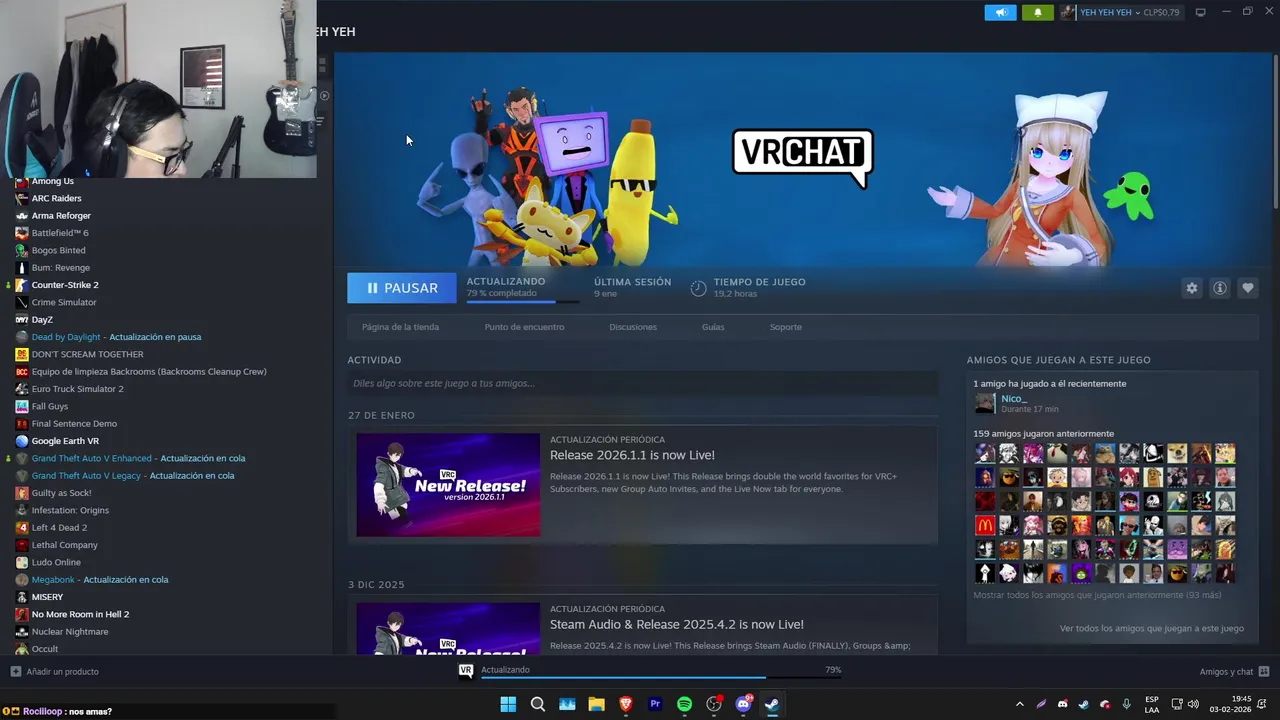Select Crime Simulator in library list
Screen dimensions: 1280x720
(64, 302)
